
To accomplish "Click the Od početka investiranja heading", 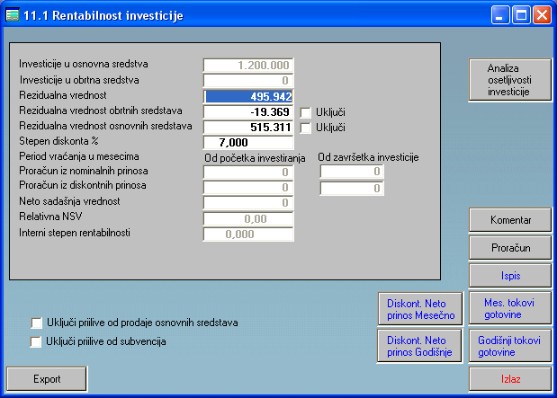I will (x=255, y=158).
